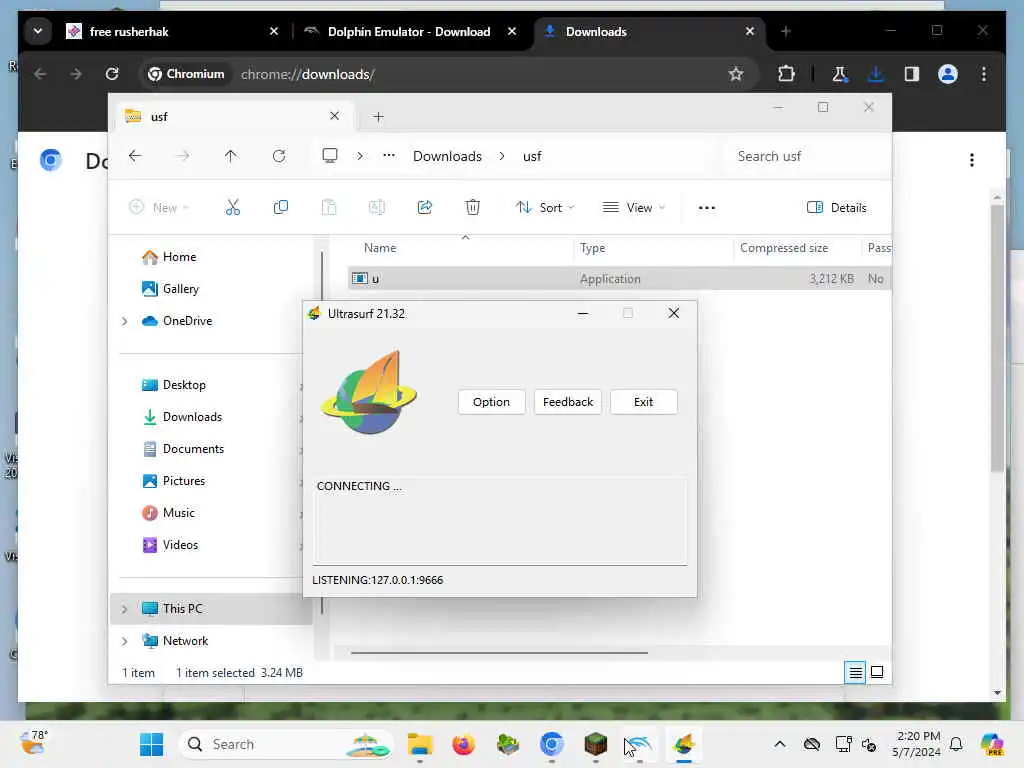Click the Search usf field

pos(807,156)
